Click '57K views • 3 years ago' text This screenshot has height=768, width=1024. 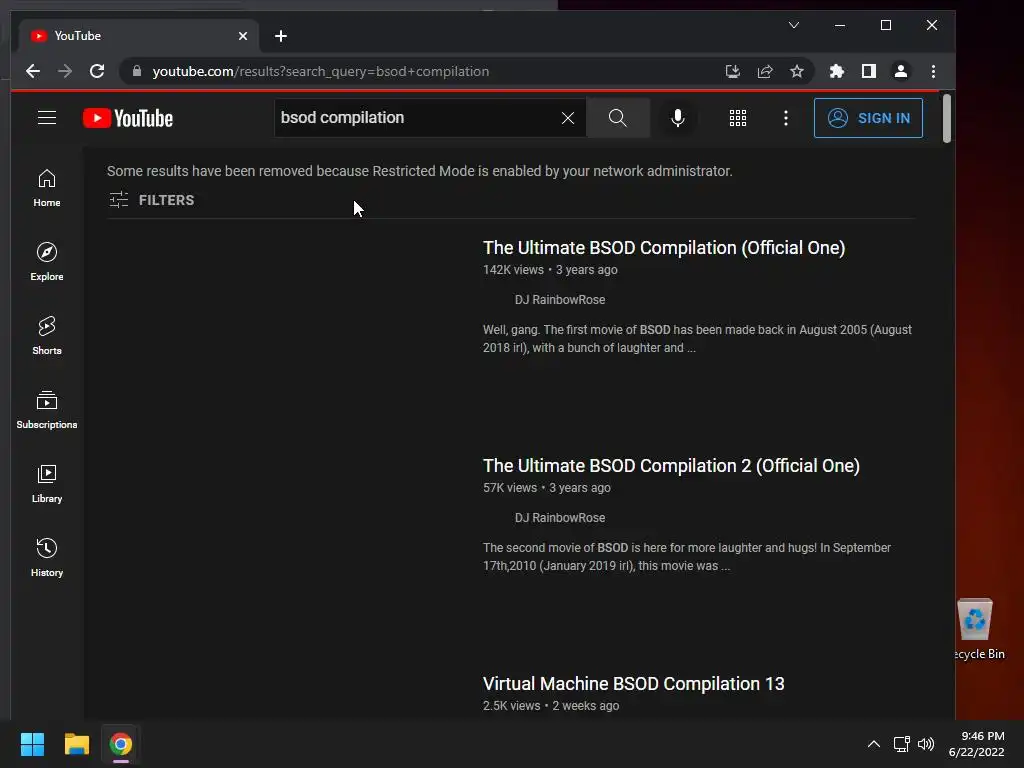point(547,488)
